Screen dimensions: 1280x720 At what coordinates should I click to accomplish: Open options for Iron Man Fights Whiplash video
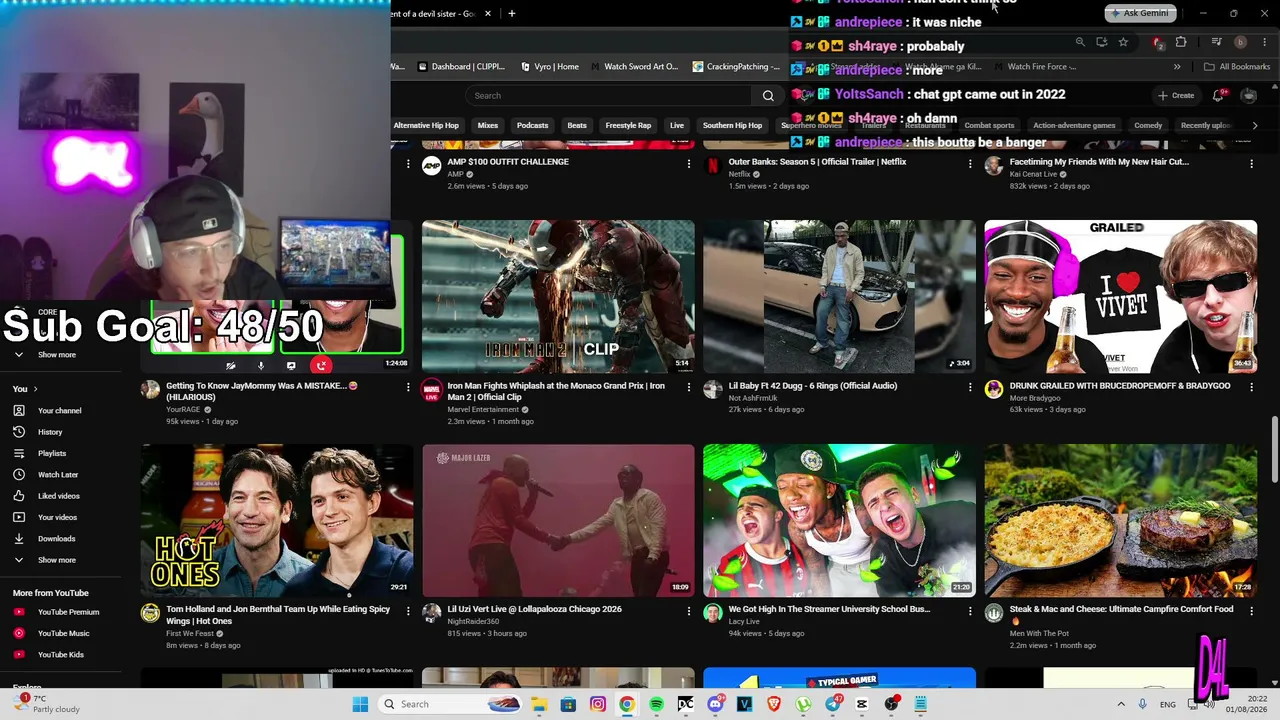tap(689, 387)
